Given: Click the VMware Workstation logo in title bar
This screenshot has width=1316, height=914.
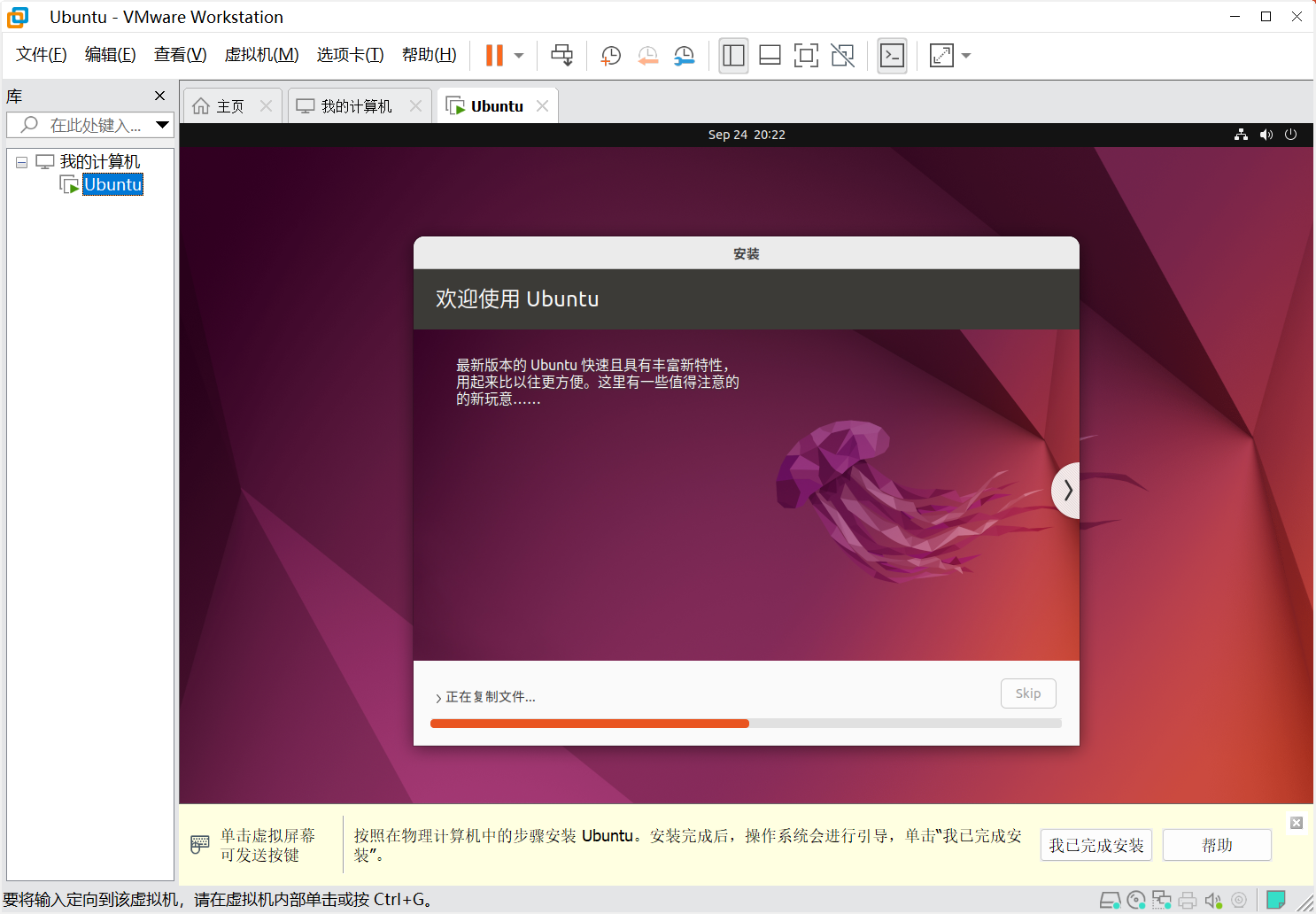Looking at the screenshot, I should point(18,17).
